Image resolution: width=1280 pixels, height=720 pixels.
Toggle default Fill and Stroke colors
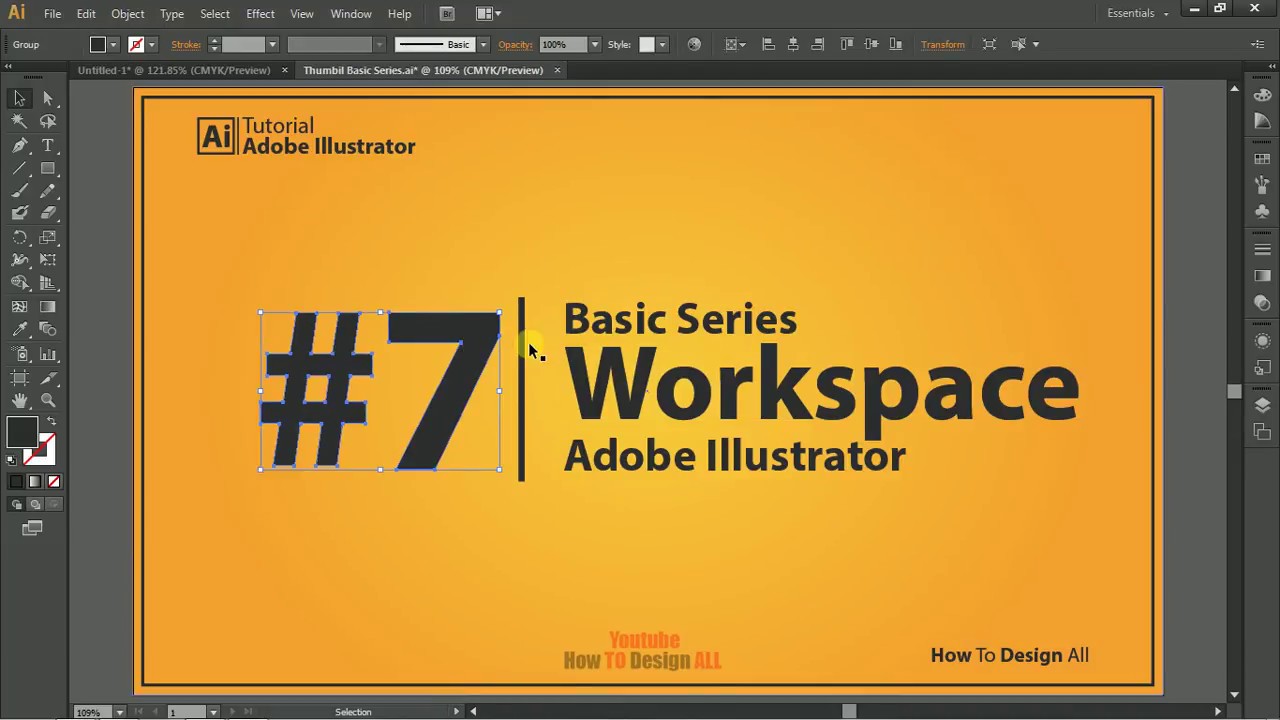coord(10,458)
